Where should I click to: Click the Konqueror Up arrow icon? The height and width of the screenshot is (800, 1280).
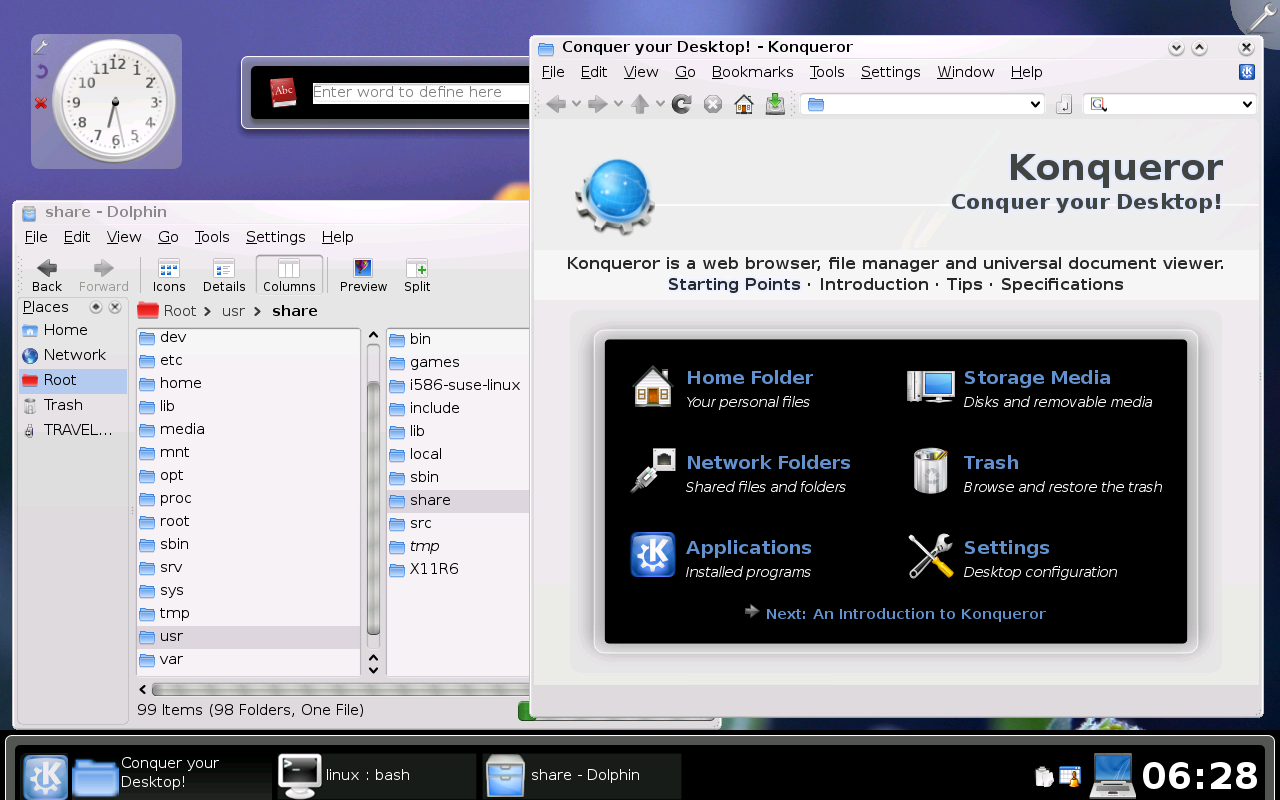pyautogui.click(x=640, y=104)
